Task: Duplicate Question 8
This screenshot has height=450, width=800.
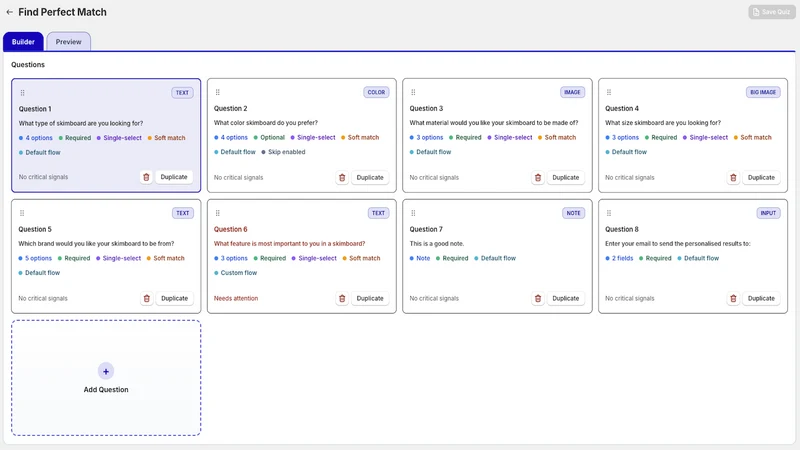Action: 761,298
